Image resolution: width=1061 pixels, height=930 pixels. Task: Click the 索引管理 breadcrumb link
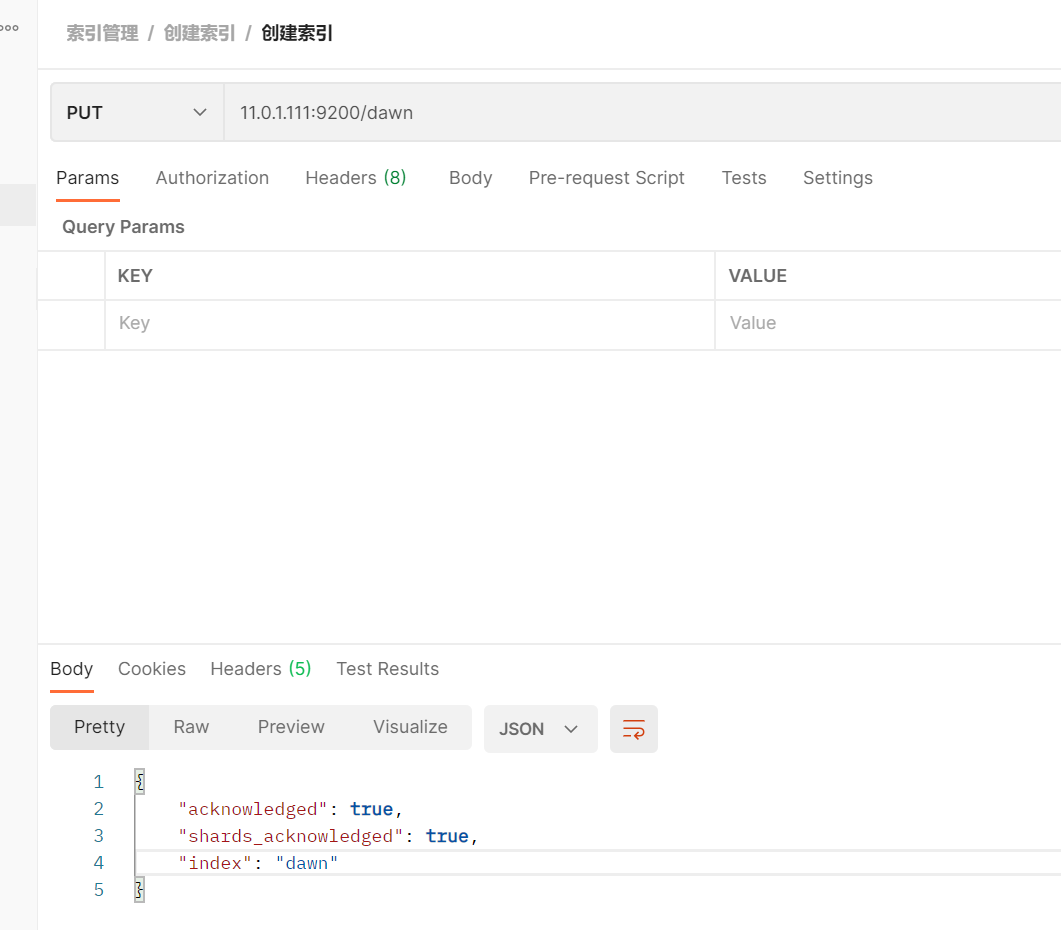coord(102,33)
